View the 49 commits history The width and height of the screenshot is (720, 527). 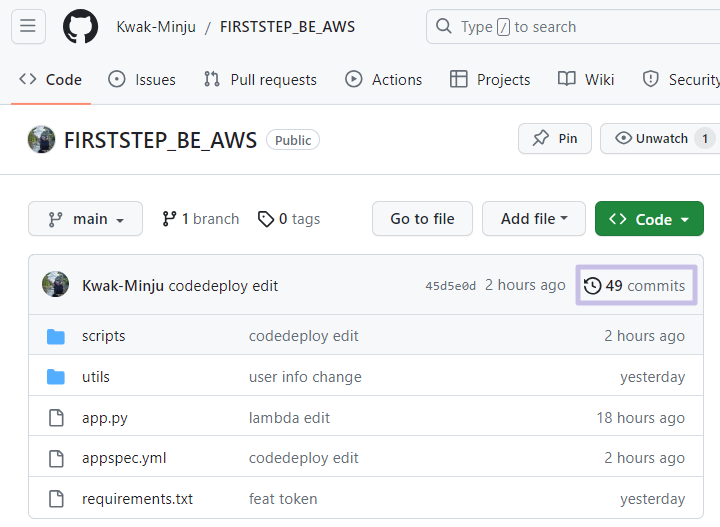coord(636,285)
